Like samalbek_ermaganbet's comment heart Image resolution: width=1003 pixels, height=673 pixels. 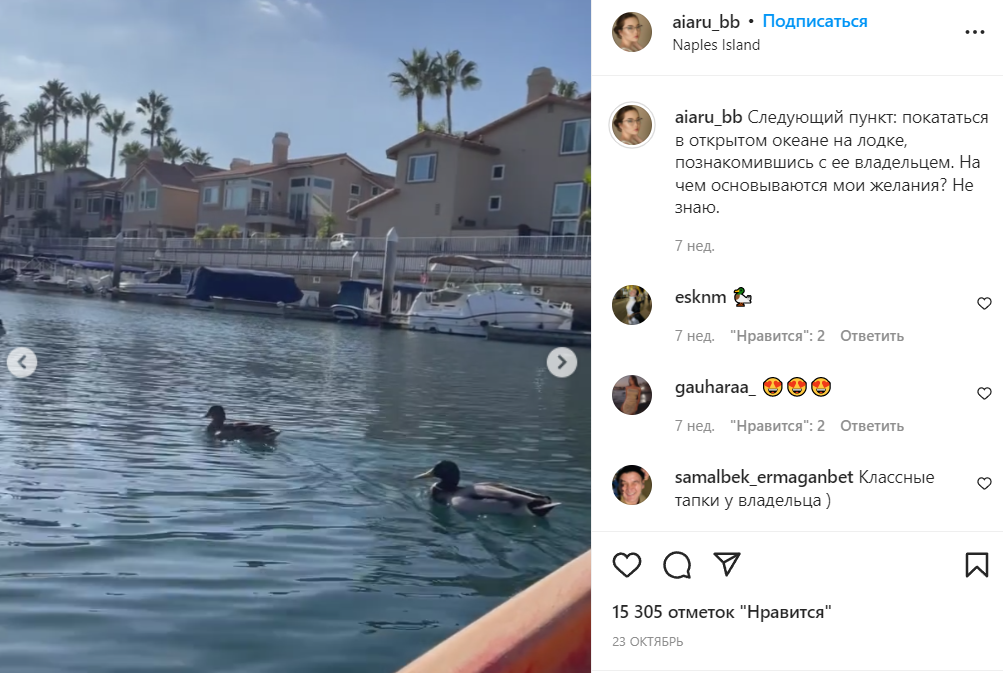[984, 484]
